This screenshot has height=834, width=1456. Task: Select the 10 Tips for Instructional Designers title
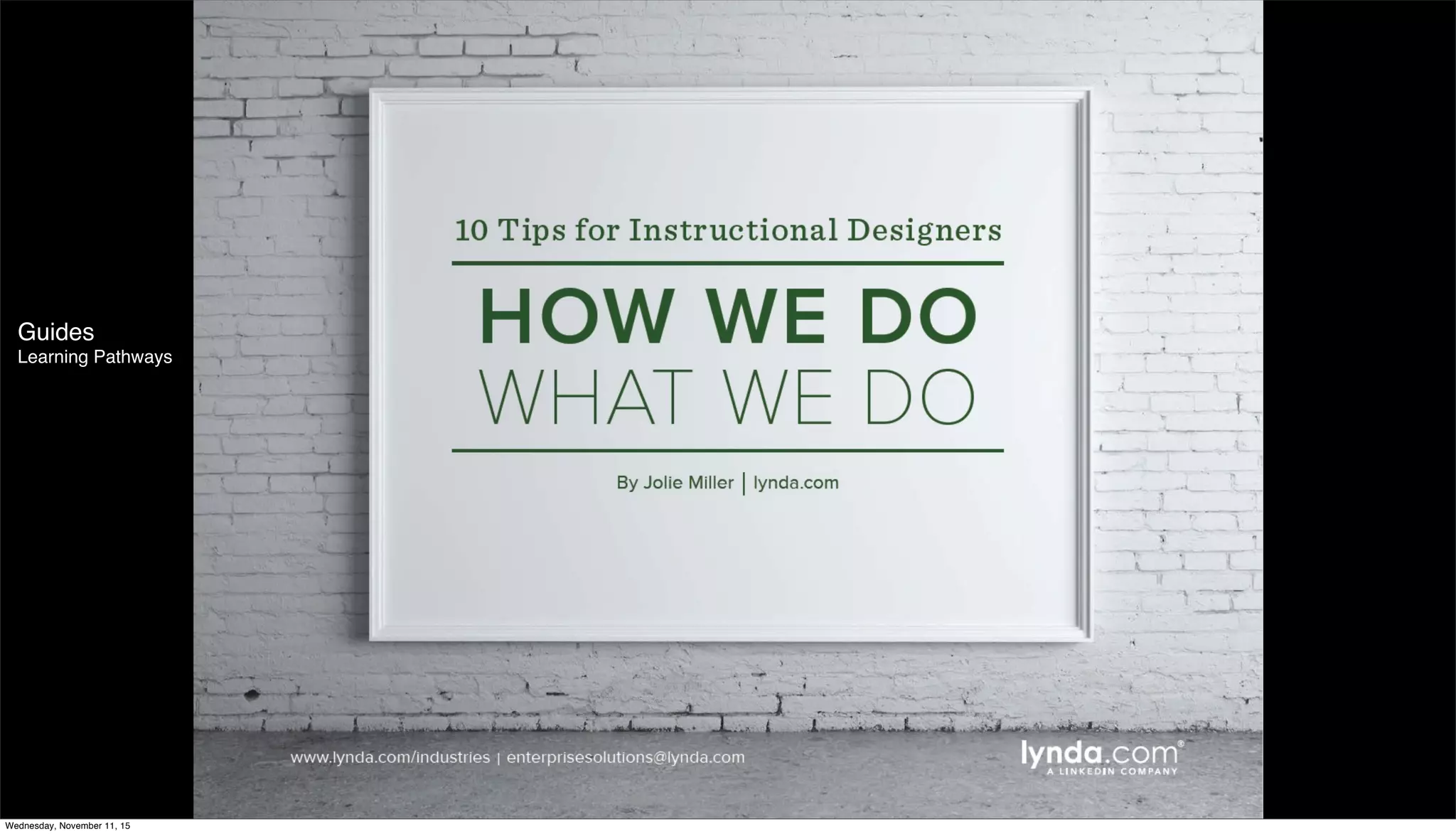(x=727, y=230)
